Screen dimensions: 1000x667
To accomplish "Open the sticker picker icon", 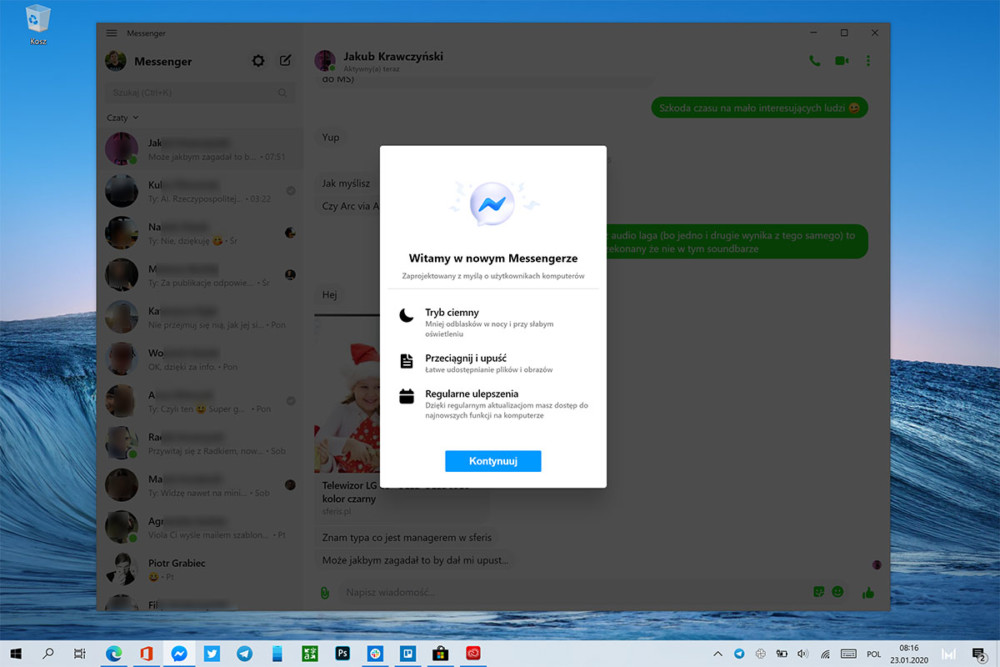I will 819,592.
